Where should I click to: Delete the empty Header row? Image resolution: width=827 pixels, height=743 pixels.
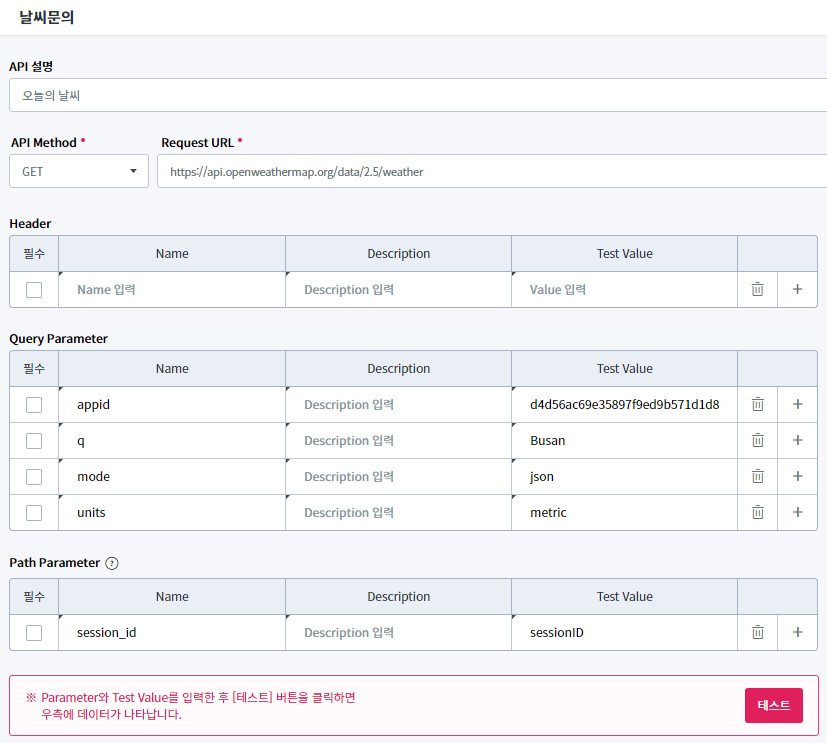(757, 289)
